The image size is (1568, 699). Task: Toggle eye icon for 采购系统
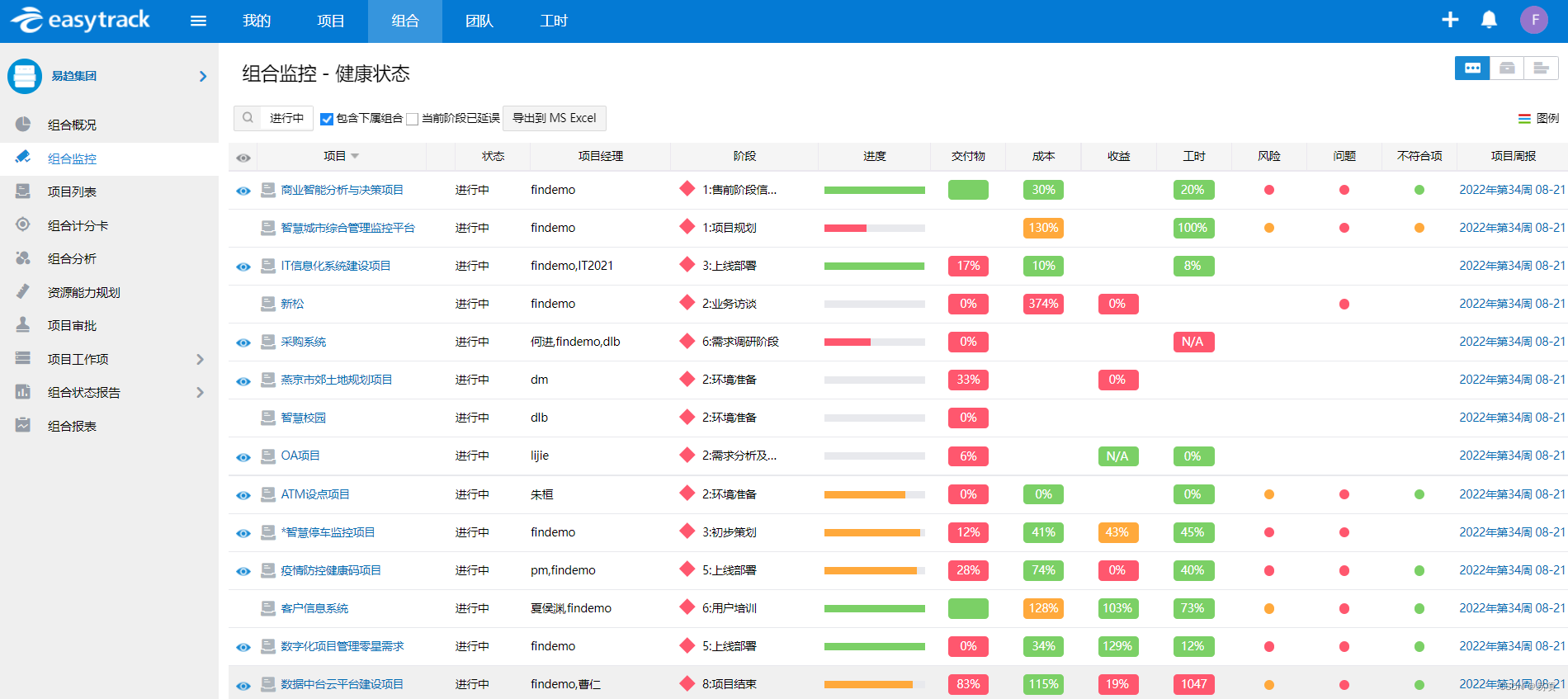[243, 342]
